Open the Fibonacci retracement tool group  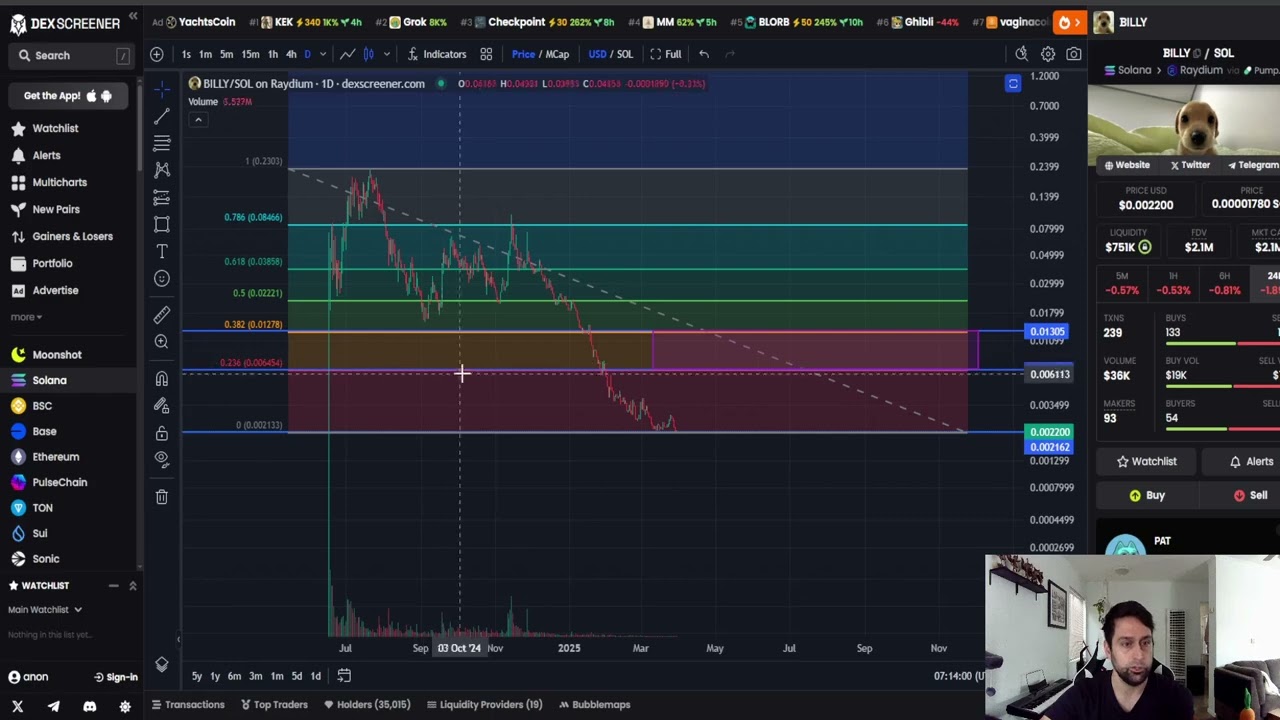[162, 143]
